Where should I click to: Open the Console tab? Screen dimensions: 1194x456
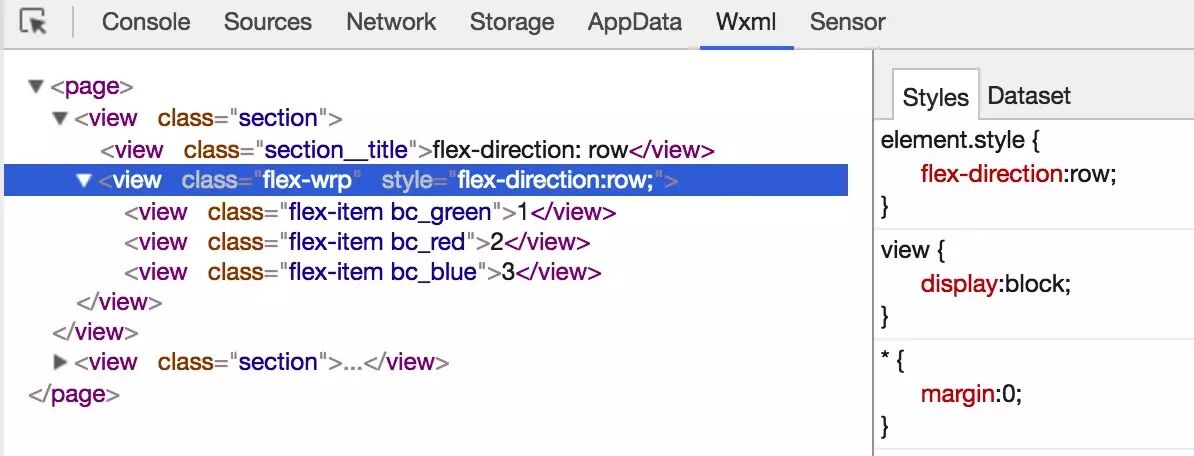click(146, 22)
